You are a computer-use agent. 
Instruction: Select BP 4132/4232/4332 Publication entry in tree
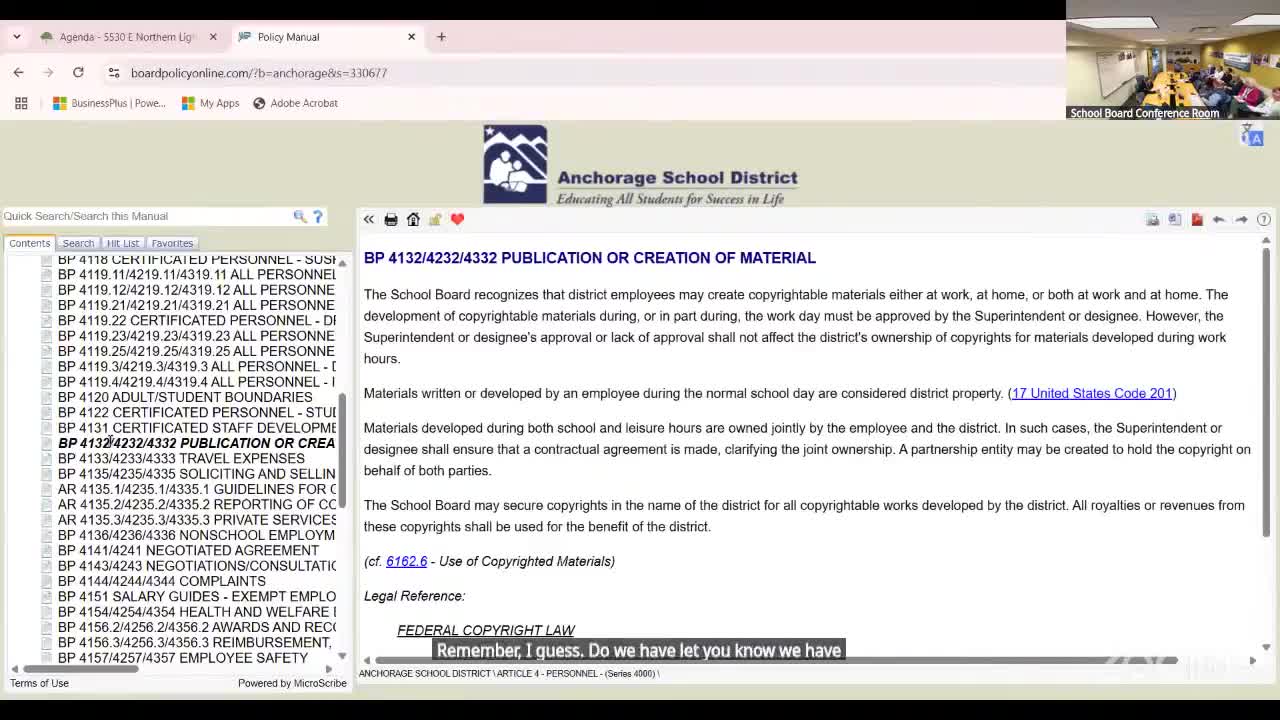tap(197, 443)
